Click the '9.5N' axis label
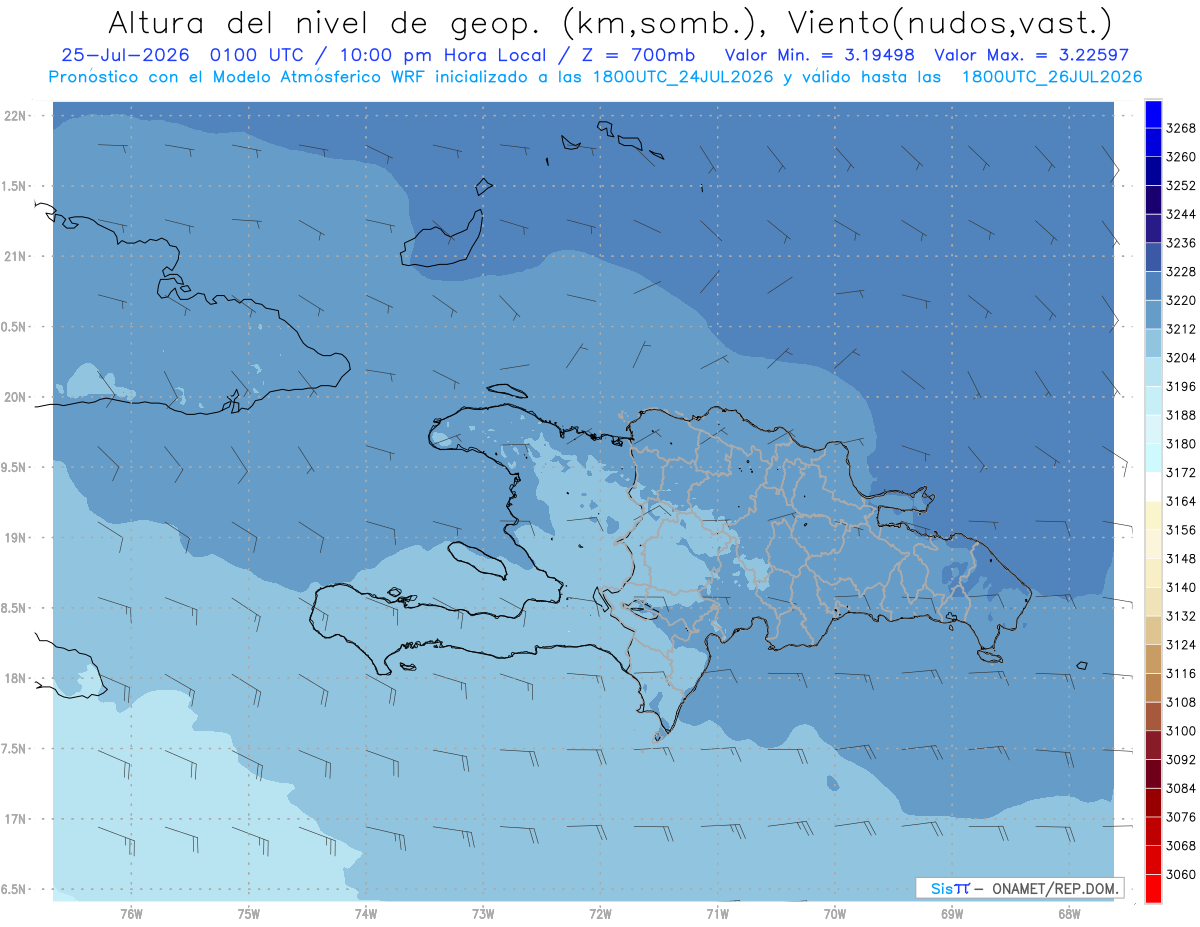Screen dimensions: 1200x927 point(15,467)
